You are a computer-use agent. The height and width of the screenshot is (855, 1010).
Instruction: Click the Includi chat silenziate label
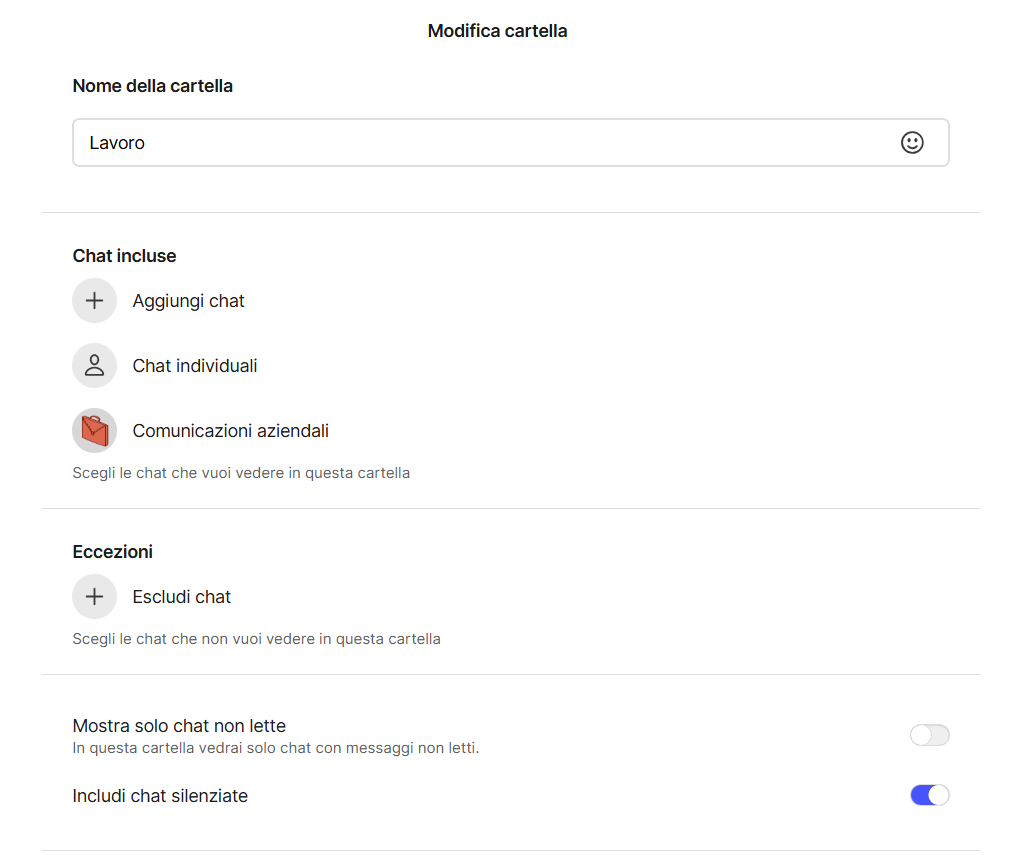click(160, 796)
